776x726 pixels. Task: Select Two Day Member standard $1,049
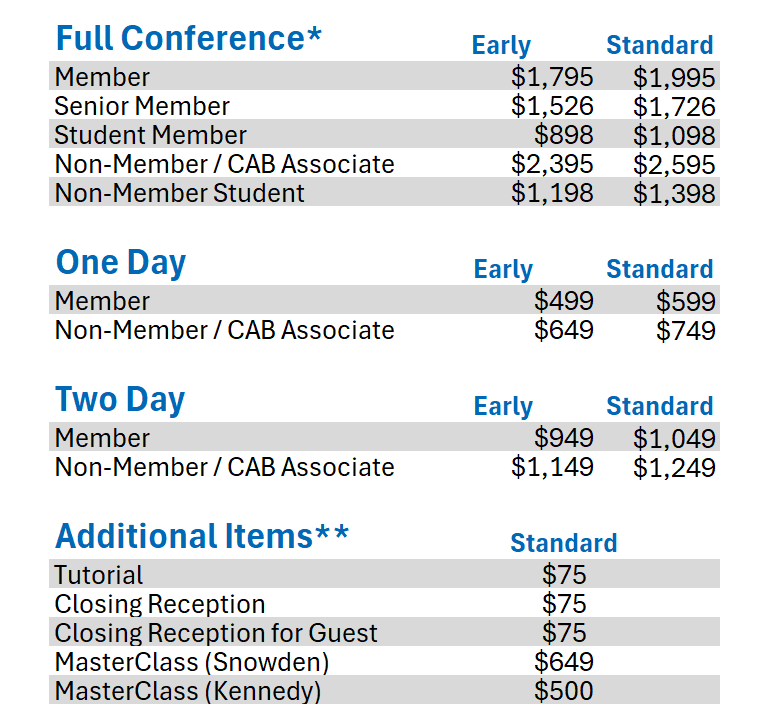[x=674, y=438]
